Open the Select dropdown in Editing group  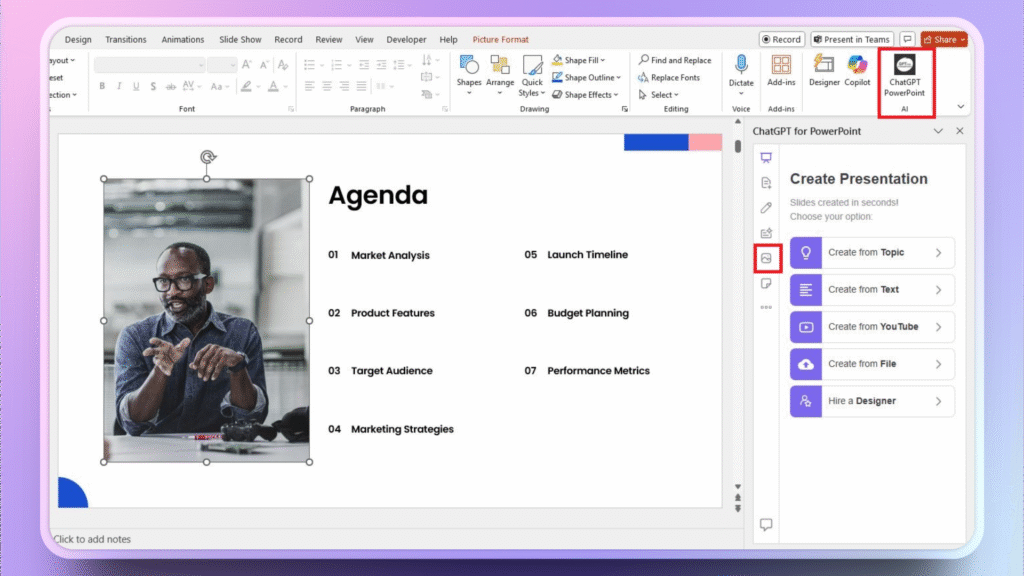(660, 94)
